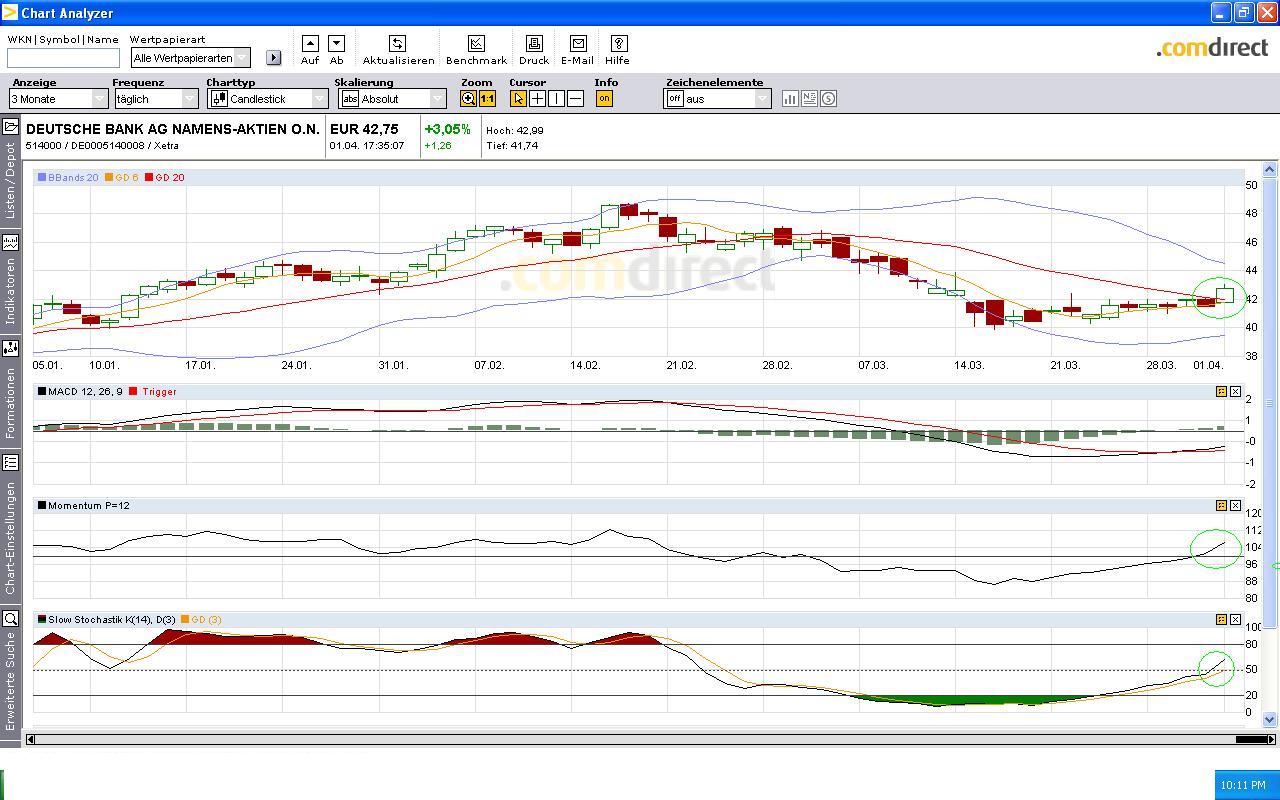Viewport: 1280px width, 800px height.
Task: Refresh chart with Aktualisieren icon
Action: pos(397,43)
